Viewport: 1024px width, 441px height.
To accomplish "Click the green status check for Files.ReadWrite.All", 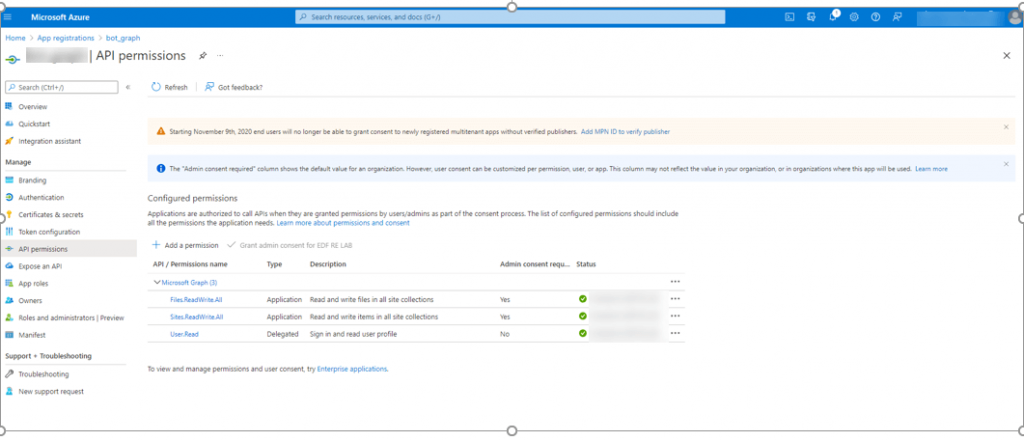I will [583, 299].
